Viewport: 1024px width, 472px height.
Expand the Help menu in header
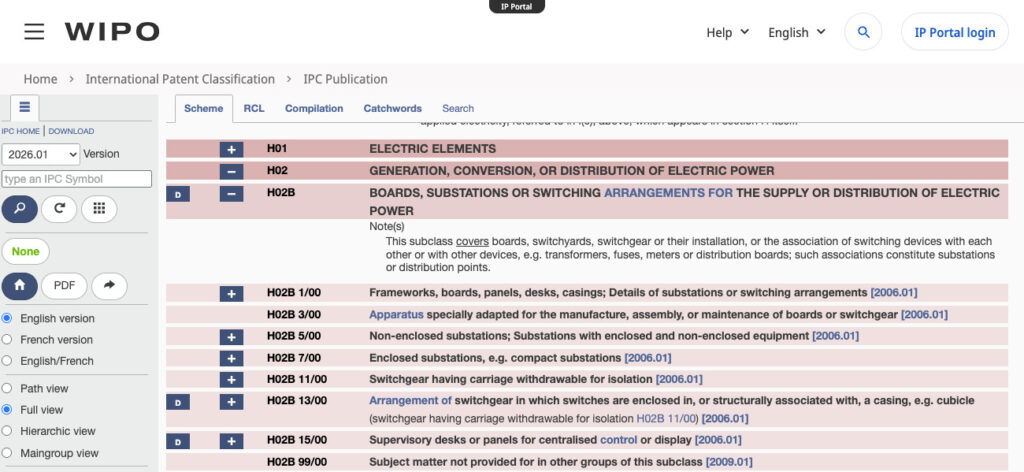click(727, 32)
